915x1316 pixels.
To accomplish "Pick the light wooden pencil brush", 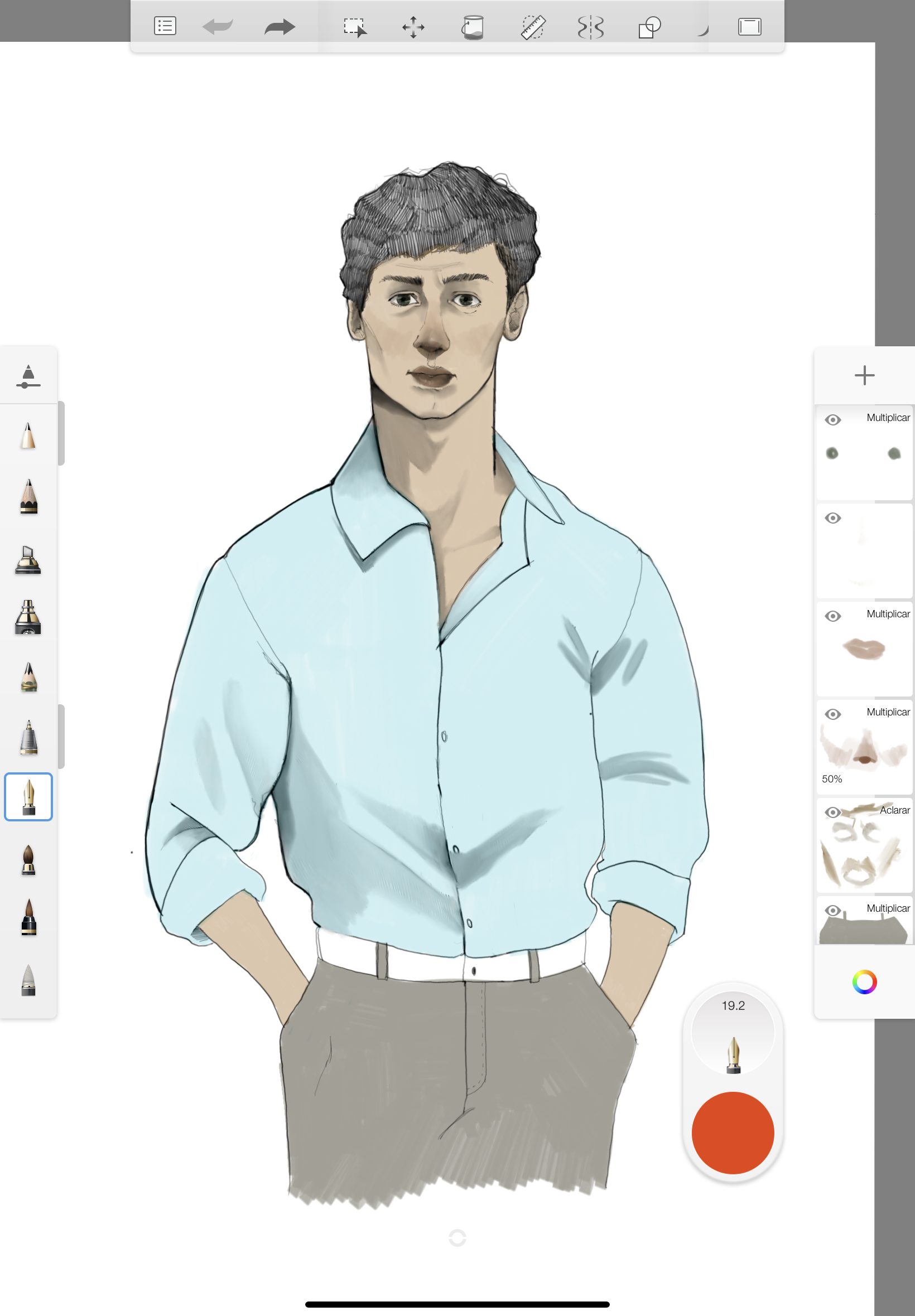I will [x=28, y=436].
